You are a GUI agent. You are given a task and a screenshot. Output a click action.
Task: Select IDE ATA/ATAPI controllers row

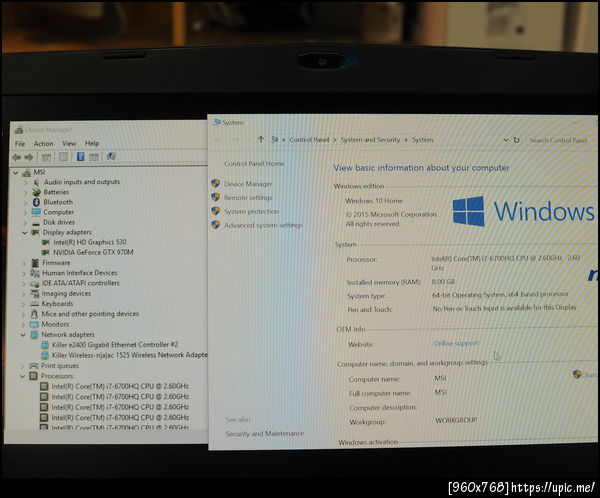coord(80,283)
